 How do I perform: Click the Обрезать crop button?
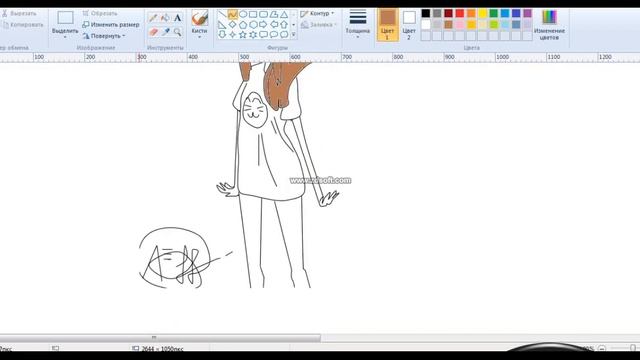click(100, 13)
